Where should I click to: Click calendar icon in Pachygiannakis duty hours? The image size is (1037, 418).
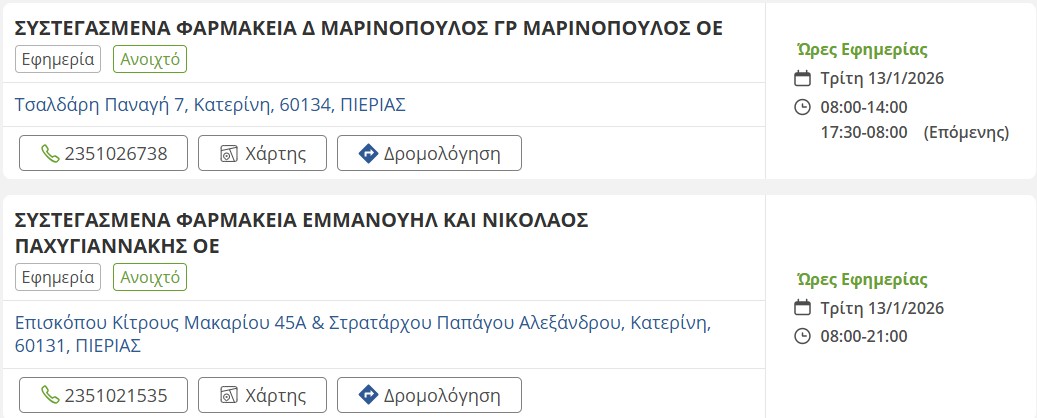click(x=802, y=308)
